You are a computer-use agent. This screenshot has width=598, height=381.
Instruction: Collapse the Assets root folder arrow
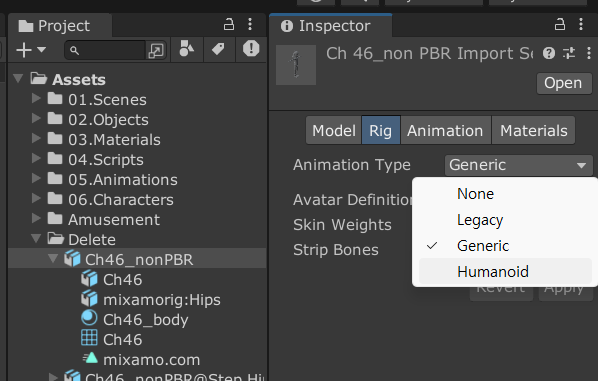[x=18, y=79]
